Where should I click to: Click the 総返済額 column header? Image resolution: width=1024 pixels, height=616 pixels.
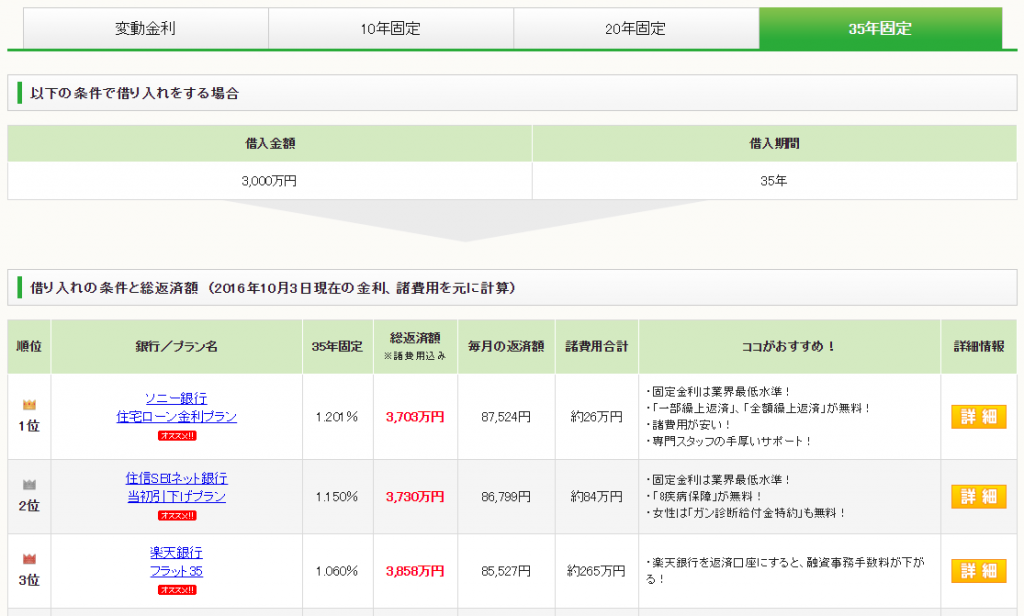(415, 346)
